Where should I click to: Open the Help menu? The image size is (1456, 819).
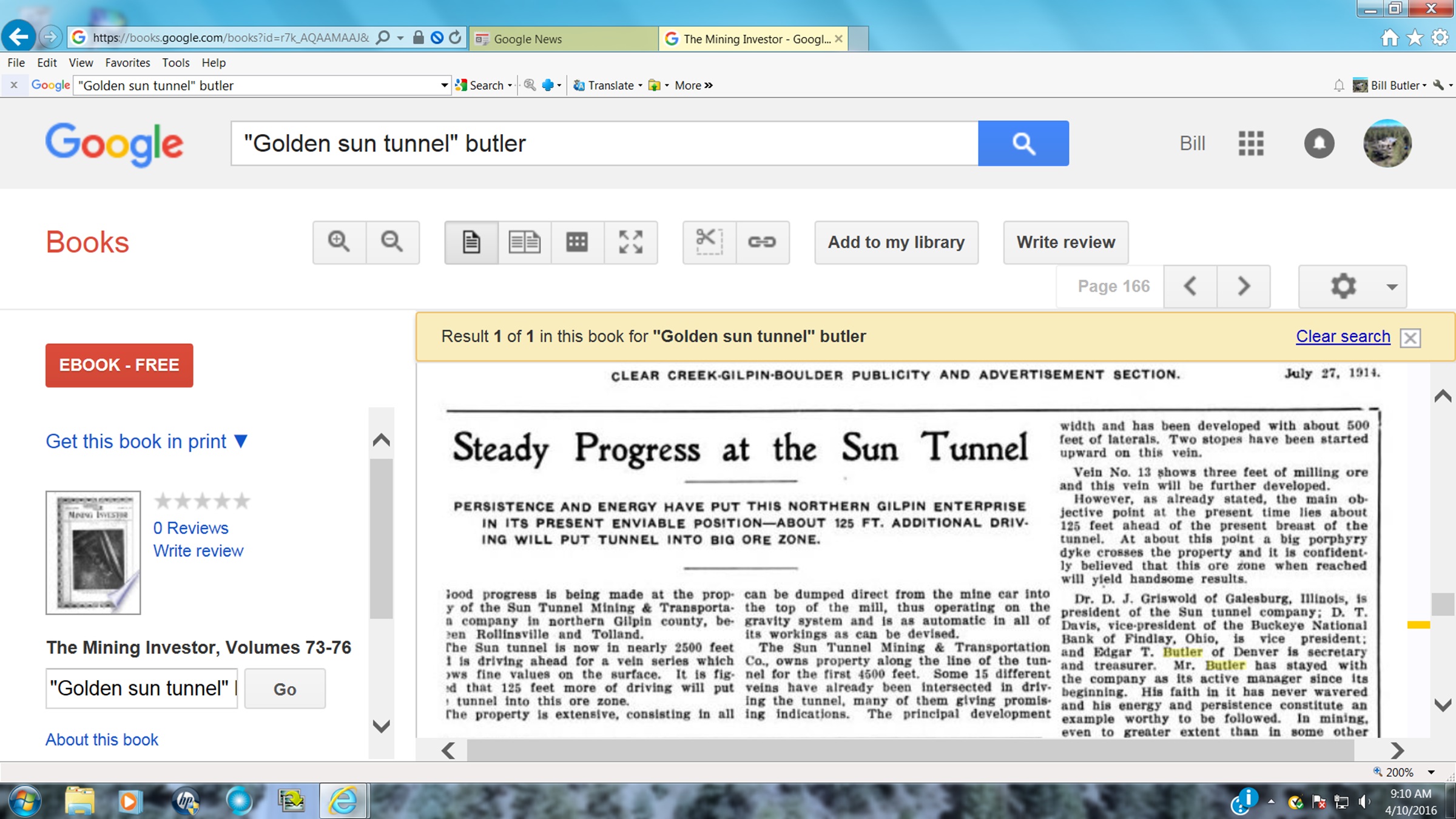pyautogui.click(x=214, y=62)
